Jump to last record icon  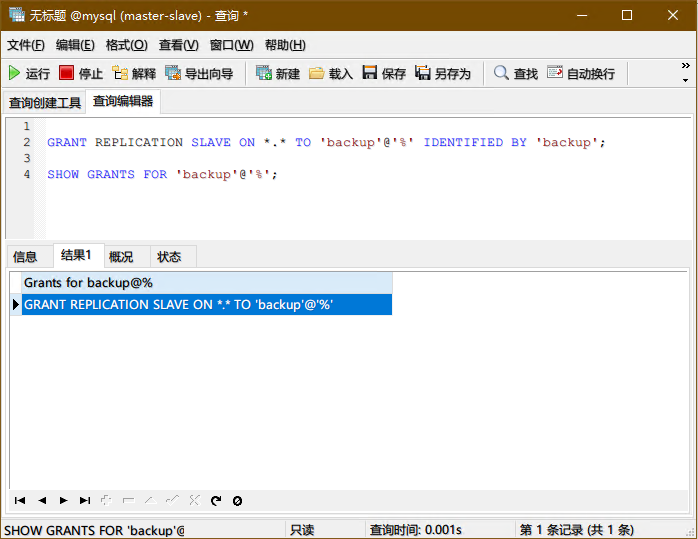pyautogui.click(x=85, y=501)
